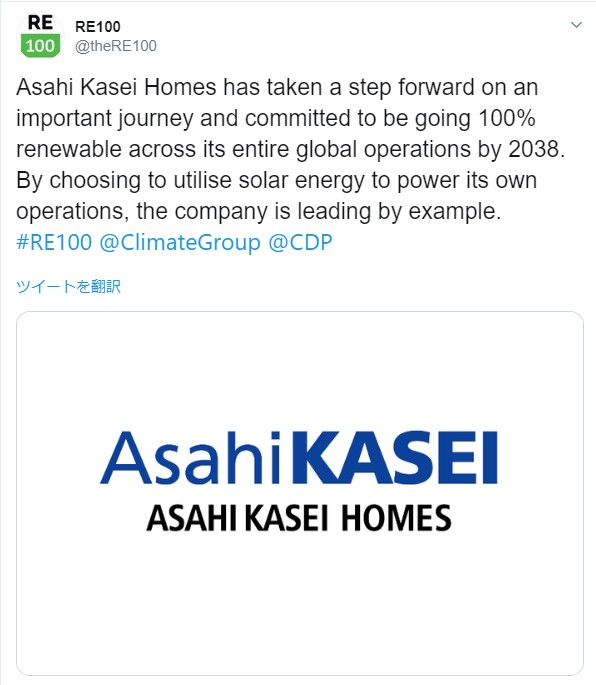Open the RE100 profile avatar
Image resolution: width=596 pixels, height=685 pixels.
(x=40, y=36)
